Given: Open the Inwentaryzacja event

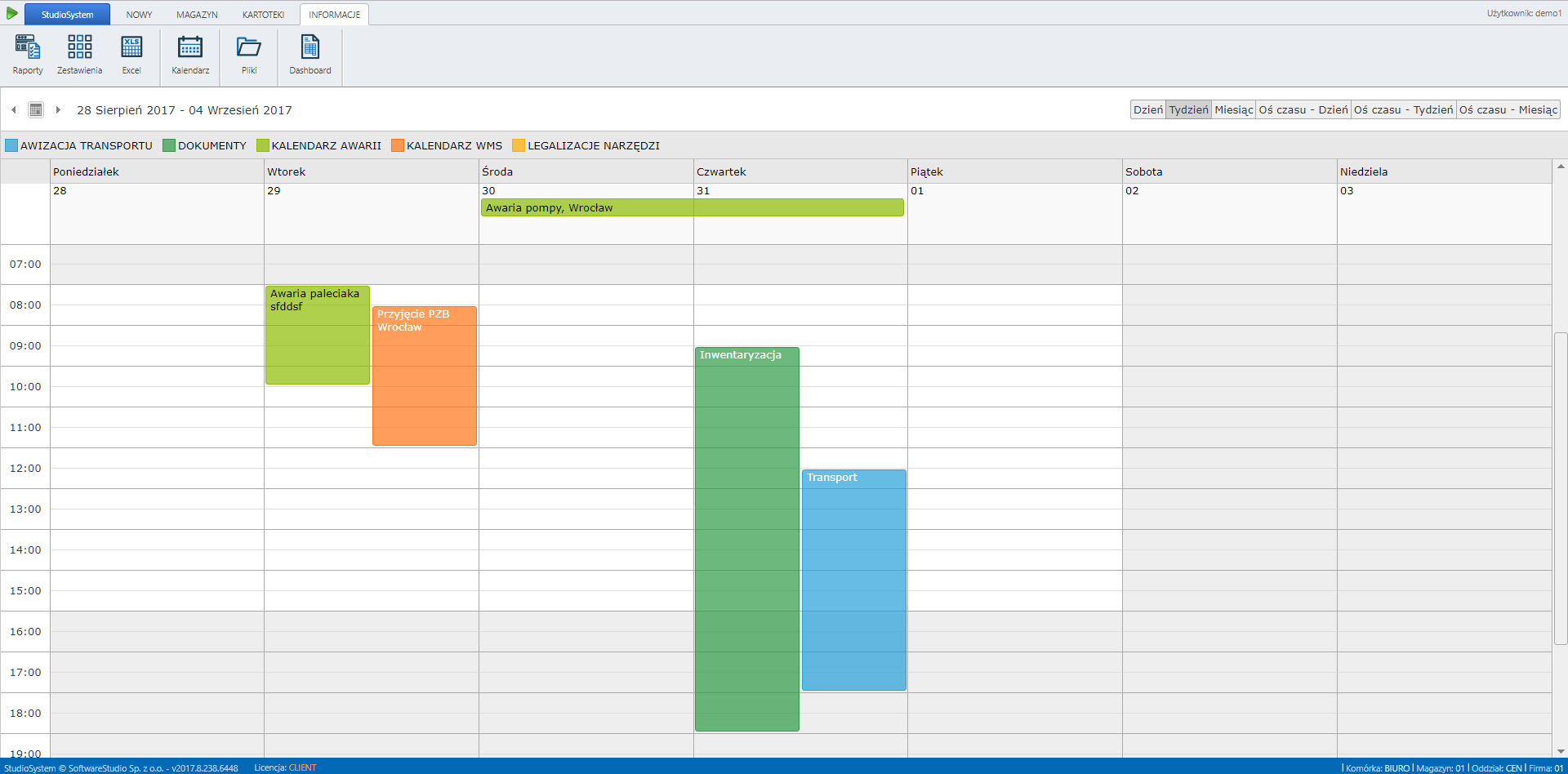Looking at the screenshot, I should pos(747,539).
